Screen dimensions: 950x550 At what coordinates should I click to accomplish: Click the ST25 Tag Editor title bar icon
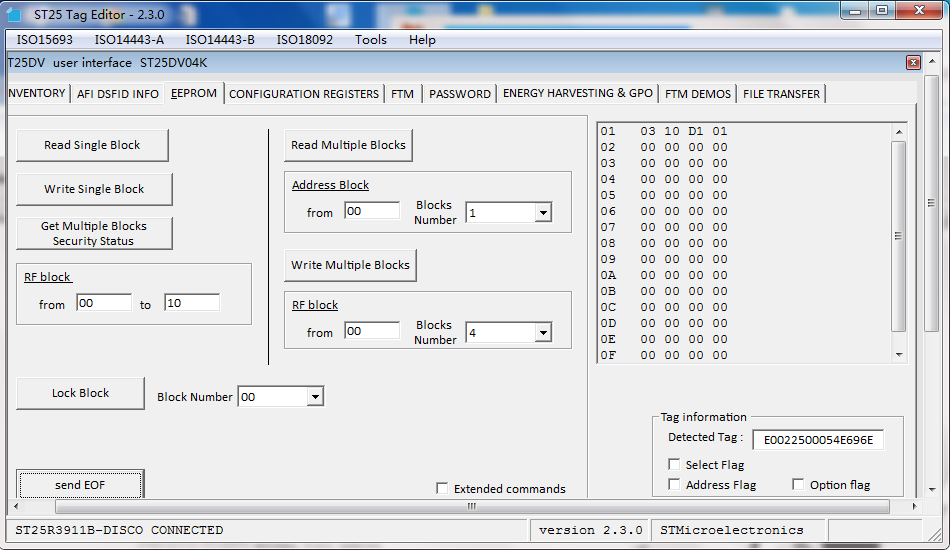pyautogui.click(x=13, y=14)
